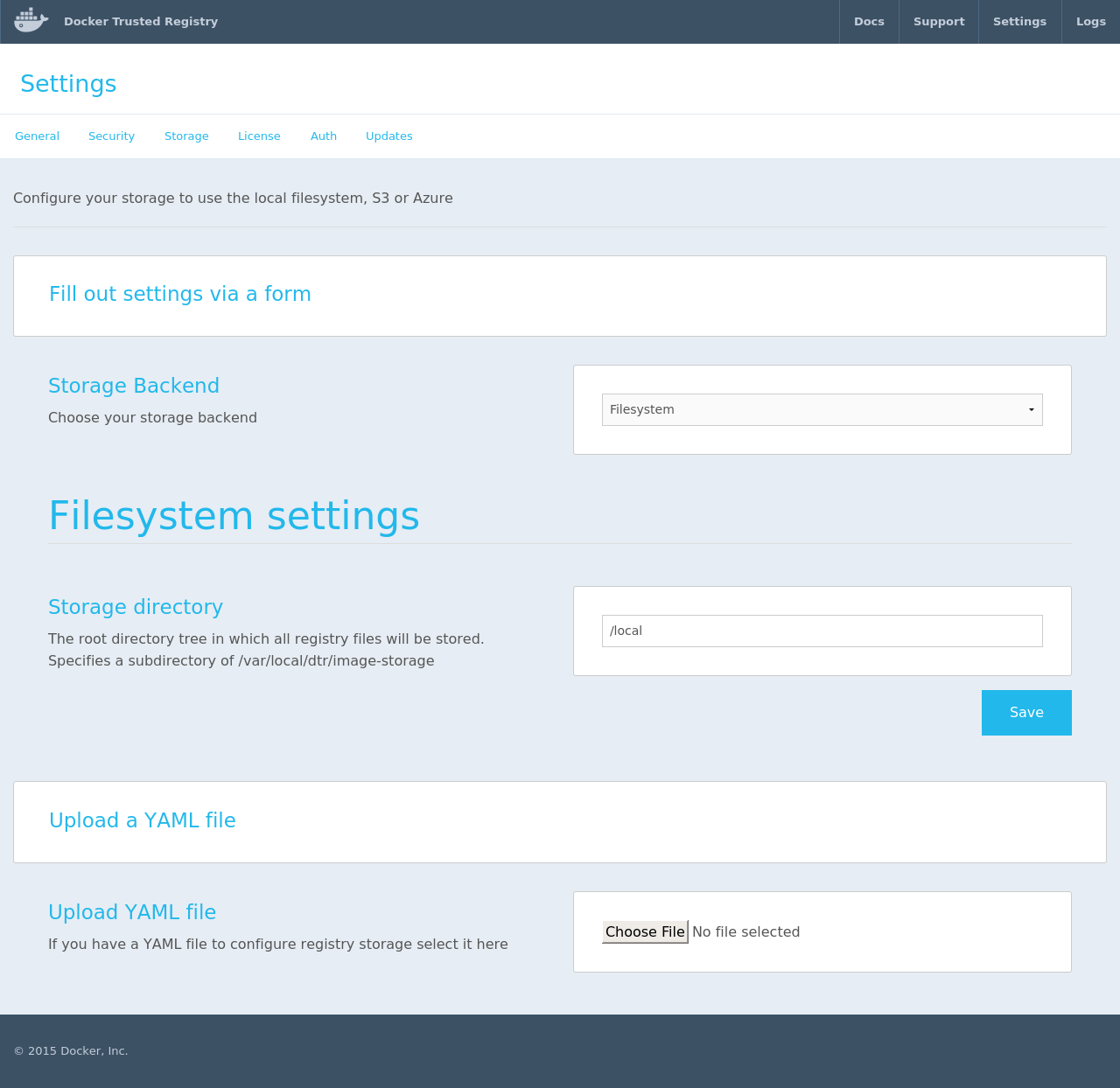Click the Configure your storage description text
The width and height of the screenshot is (1120, 1088).
(x=233, y=198)
